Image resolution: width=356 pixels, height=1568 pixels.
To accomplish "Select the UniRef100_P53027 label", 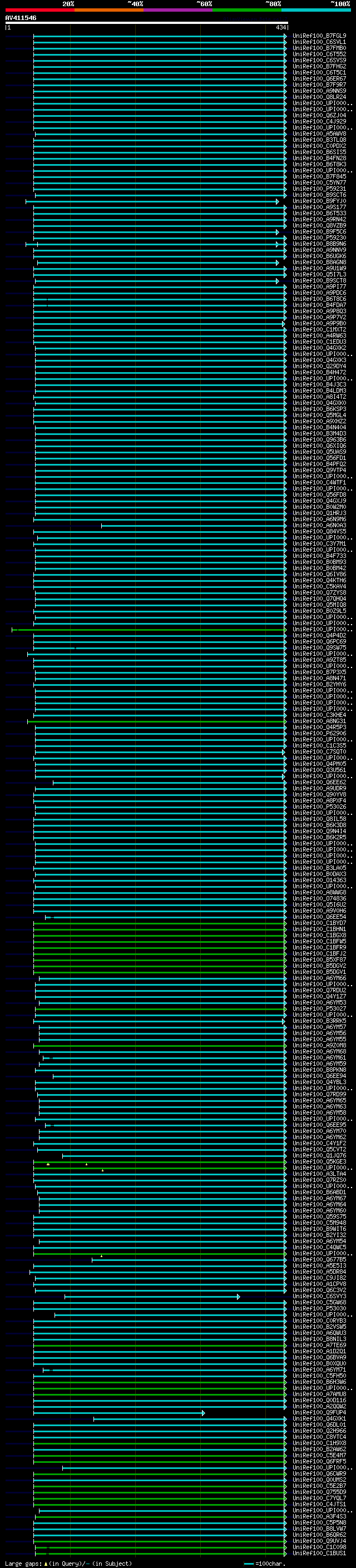I will pyautogui.click(x=319, y=1008).
